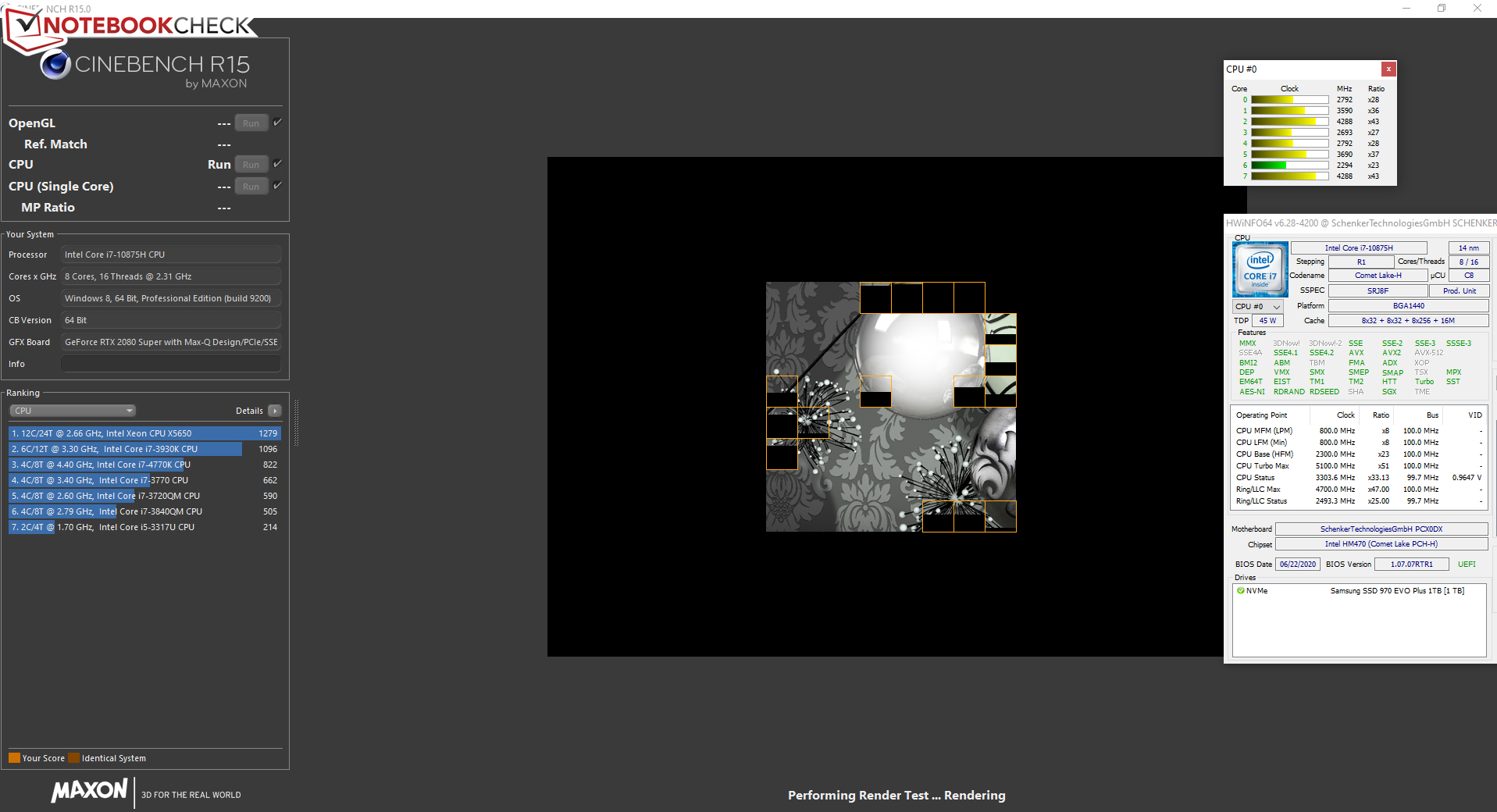Click the Core 6 green clock bar
The image size is (1497, 812).
[x=1289, y=166]
